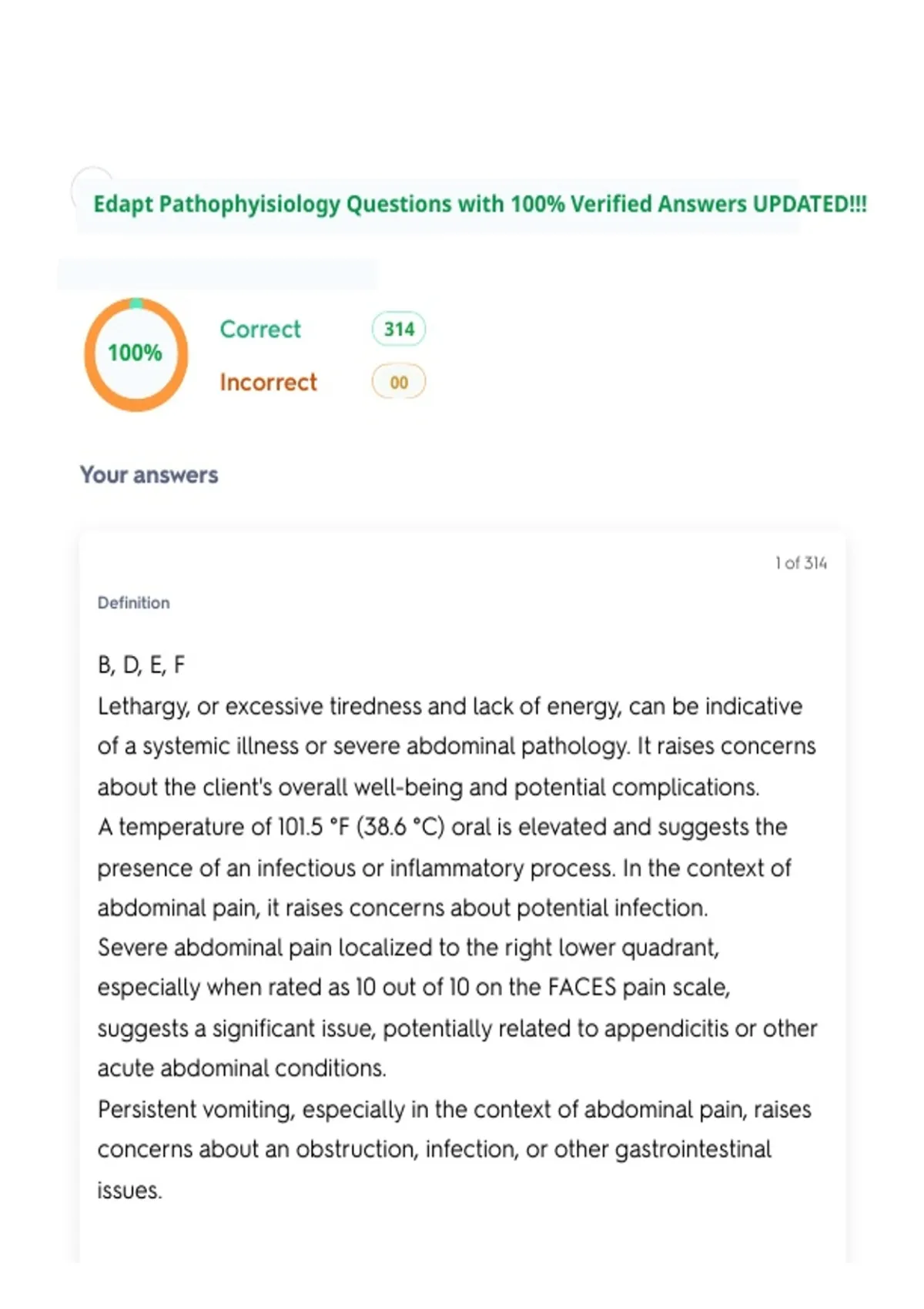Click the green document title heading

point(480,204)
